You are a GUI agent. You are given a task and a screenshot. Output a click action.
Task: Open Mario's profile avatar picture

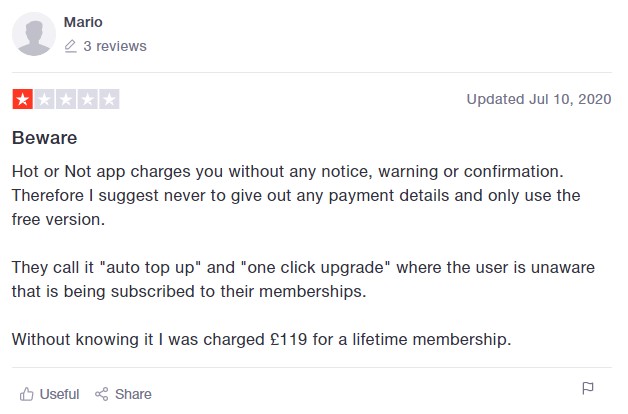point(34,34)
